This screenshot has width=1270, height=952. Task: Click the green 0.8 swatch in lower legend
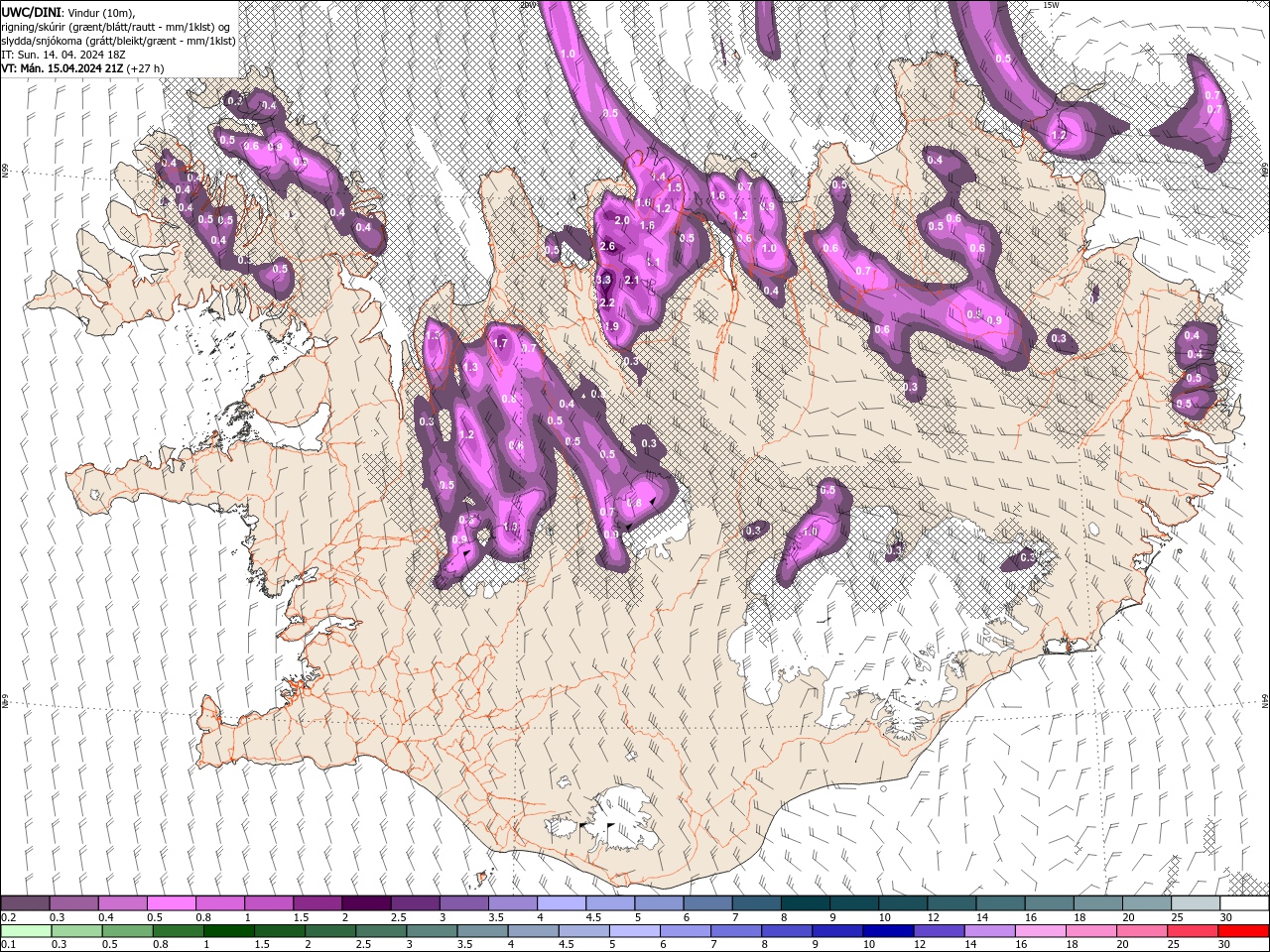coord(178,931)
